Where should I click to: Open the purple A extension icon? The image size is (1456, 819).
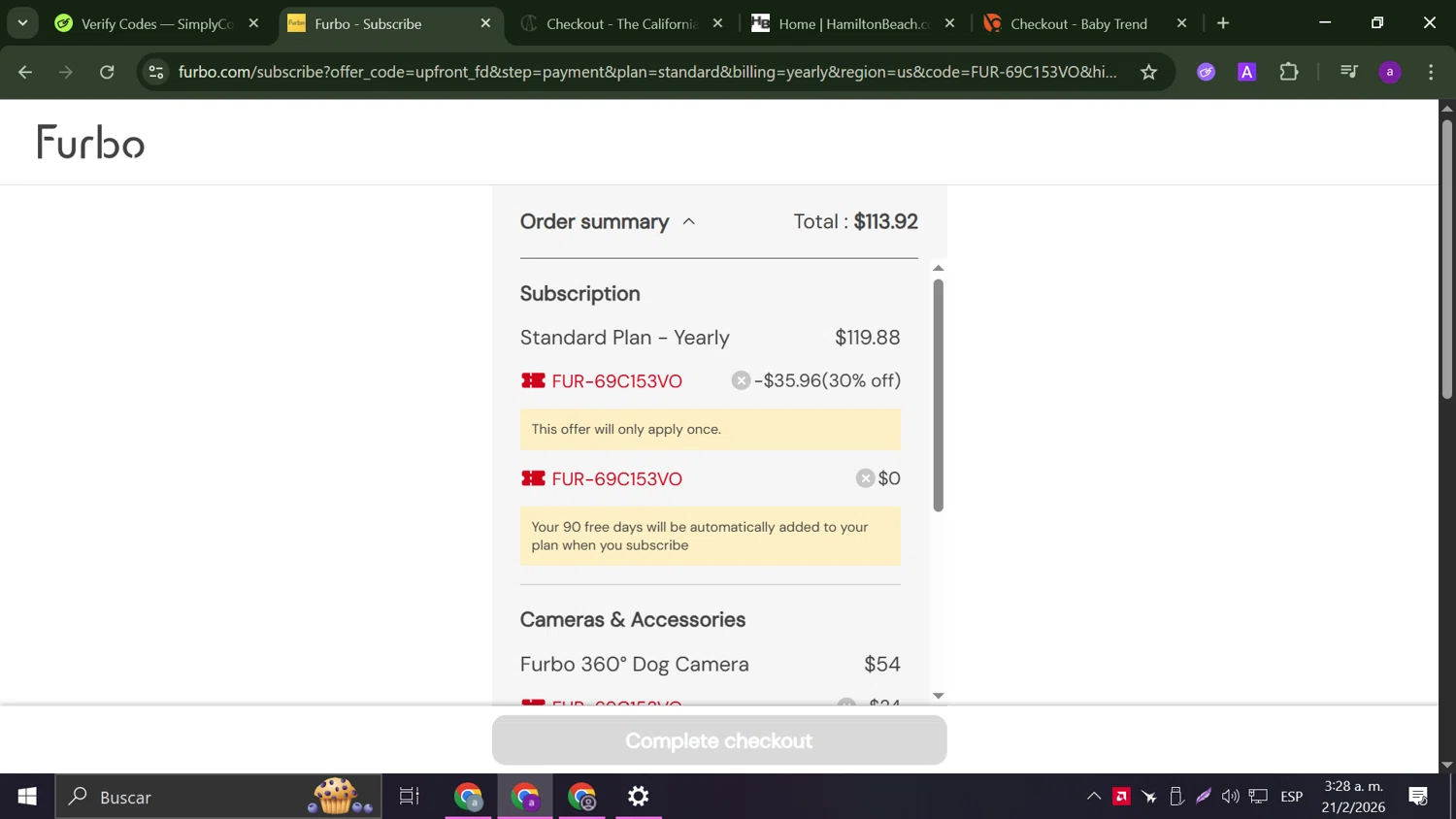(x=1247, y=72)
